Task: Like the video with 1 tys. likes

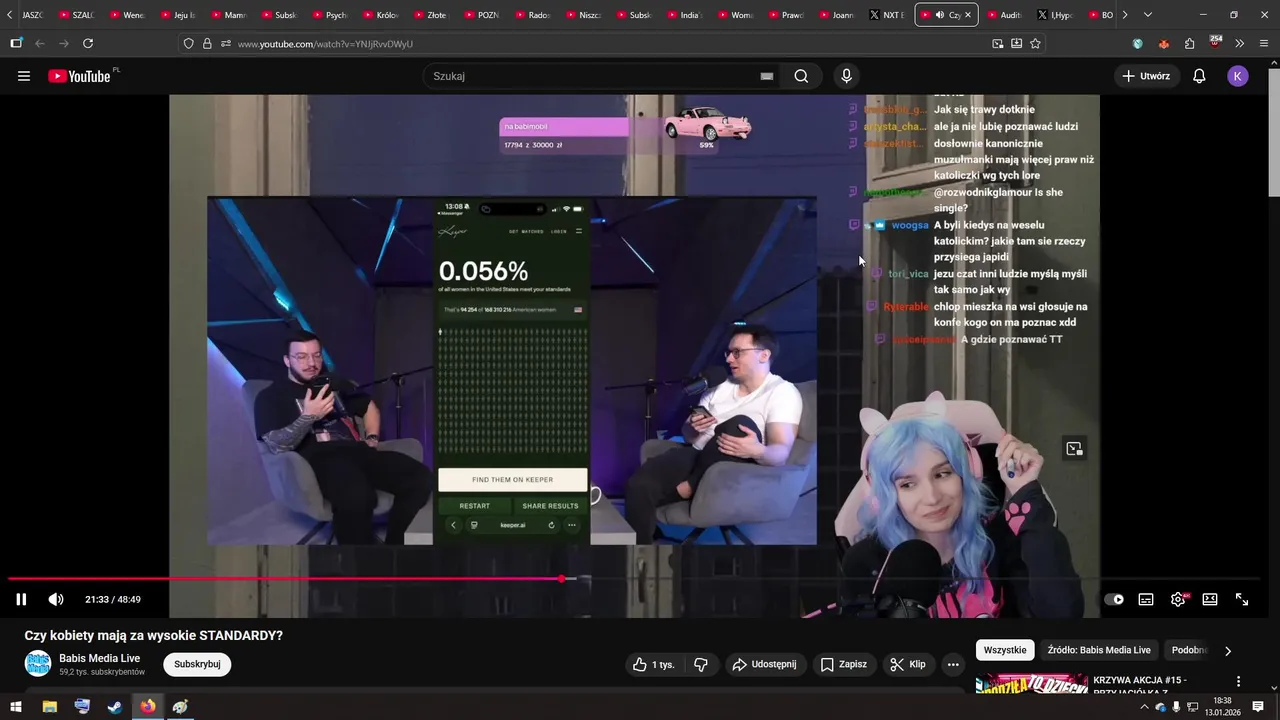Action: 654,664
